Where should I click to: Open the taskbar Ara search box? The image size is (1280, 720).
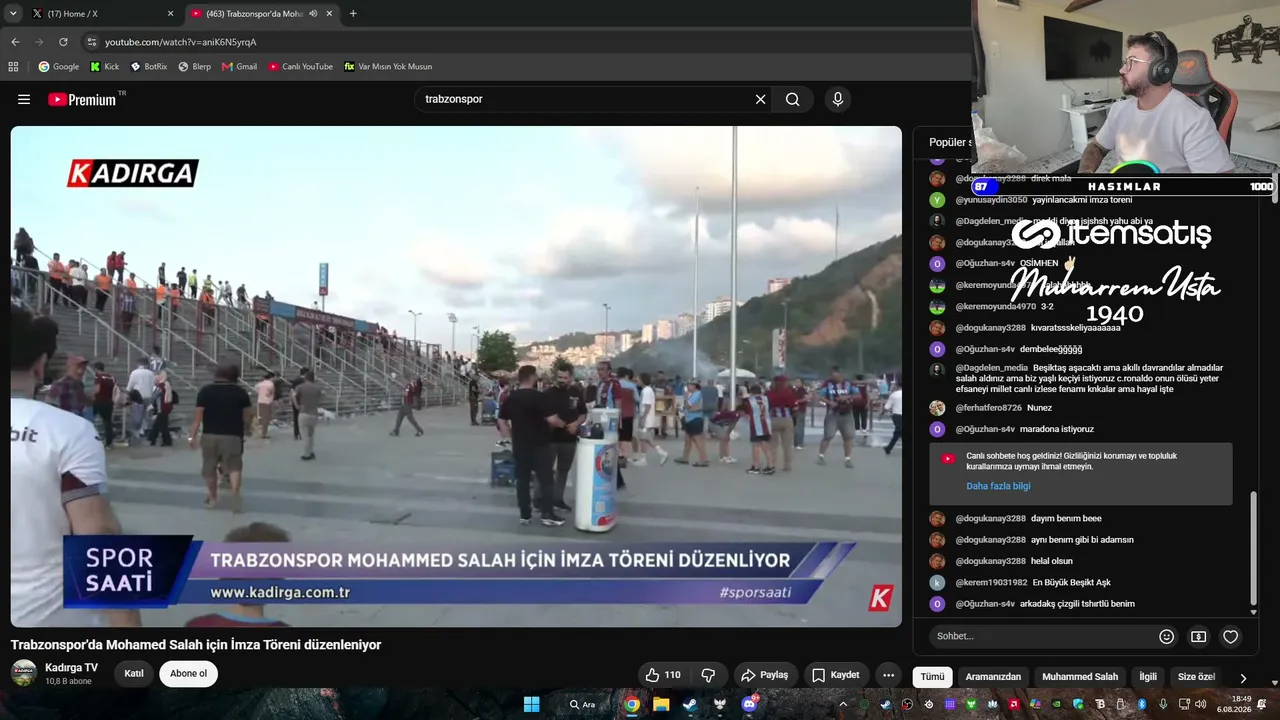(581, 704)
